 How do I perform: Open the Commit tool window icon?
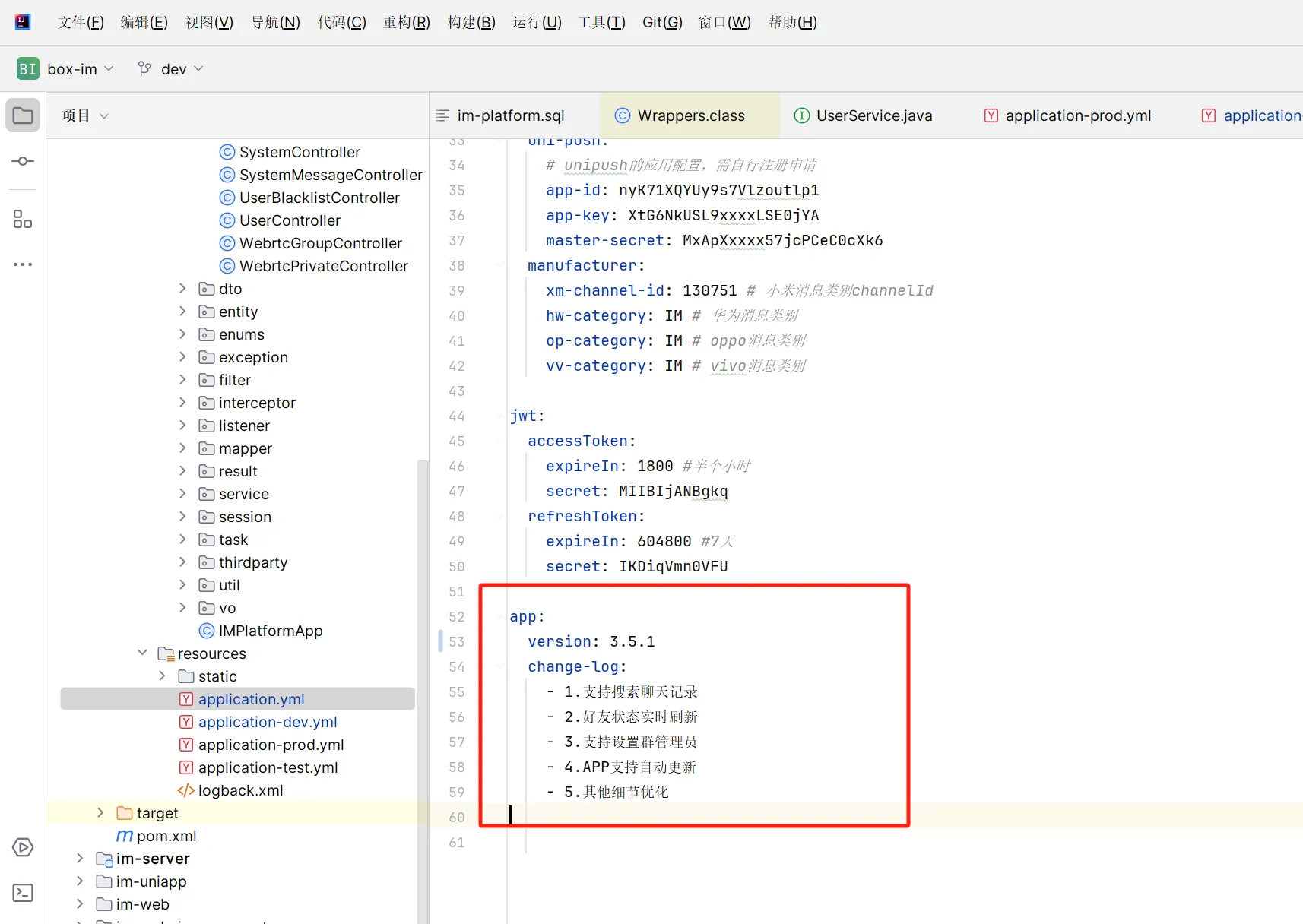23,161
